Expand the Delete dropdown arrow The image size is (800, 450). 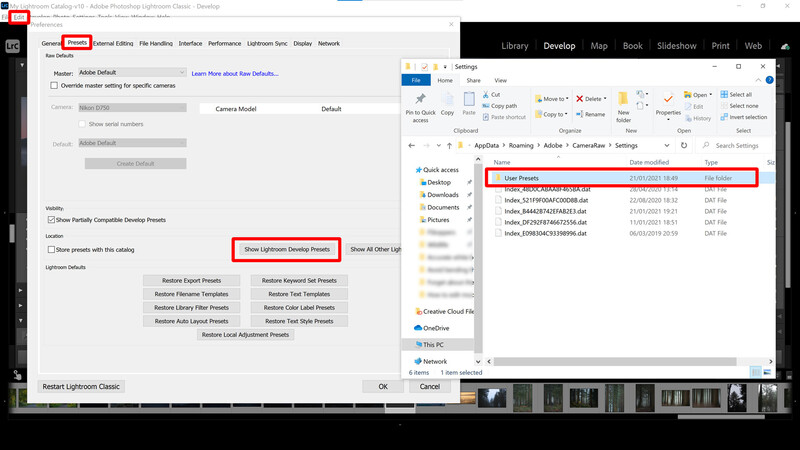tap(605, 99)
